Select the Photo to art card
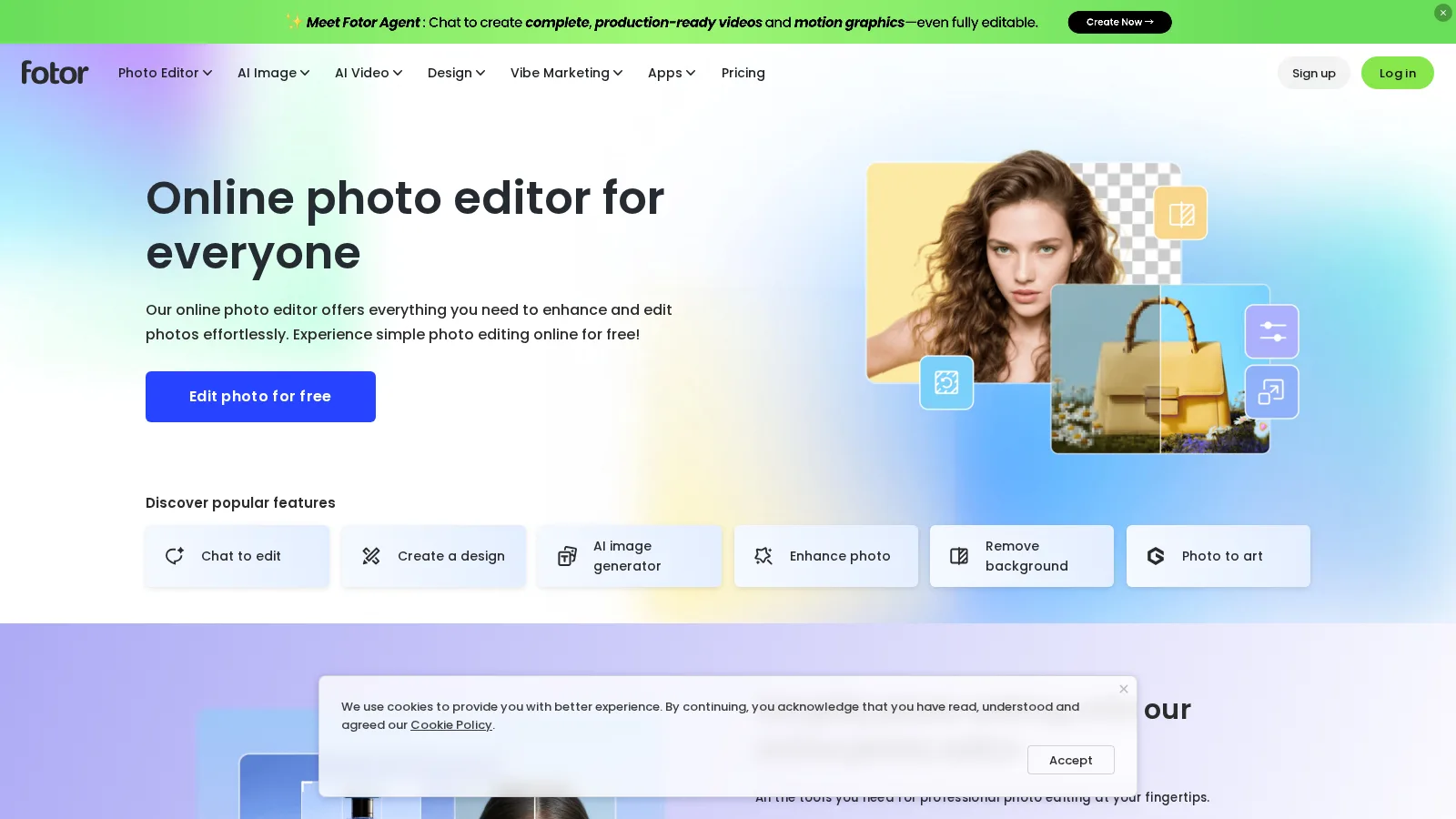This screenshot has width=1456, height=819. [1218, 556]
